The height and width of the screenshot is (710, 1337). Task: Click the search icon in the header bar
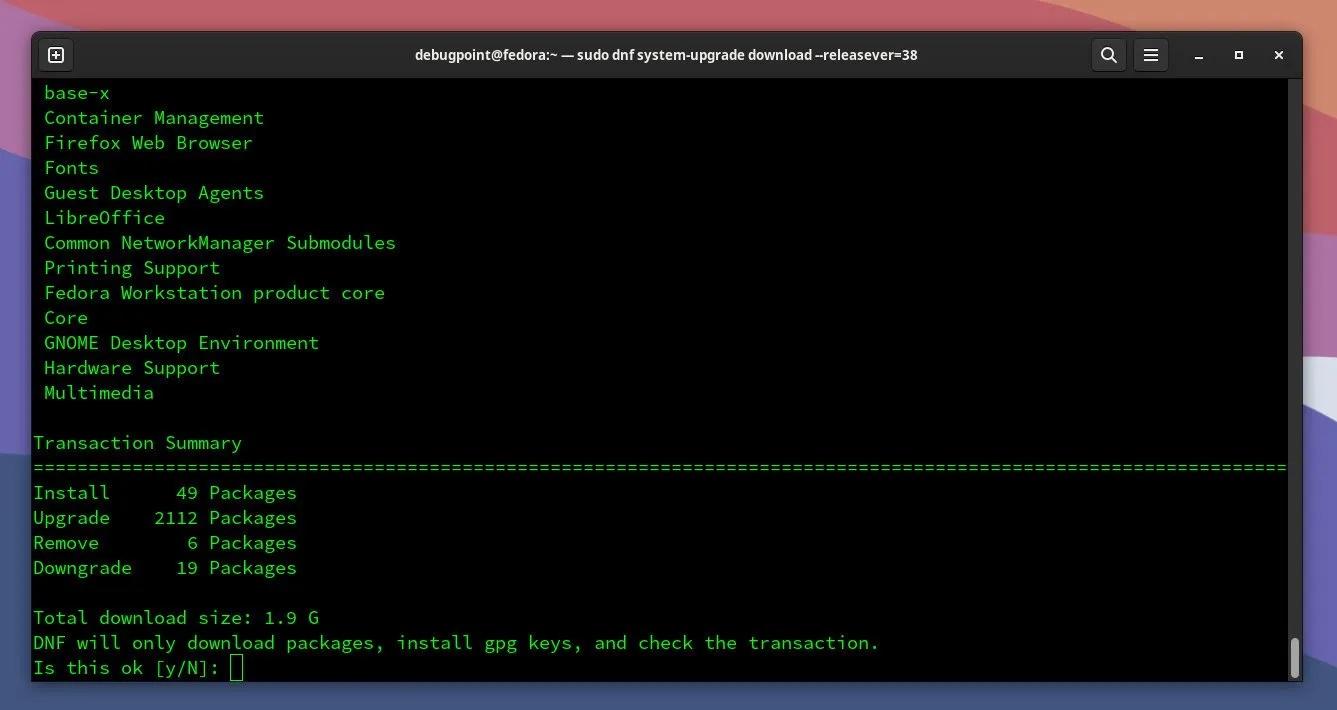point(1109,55)
